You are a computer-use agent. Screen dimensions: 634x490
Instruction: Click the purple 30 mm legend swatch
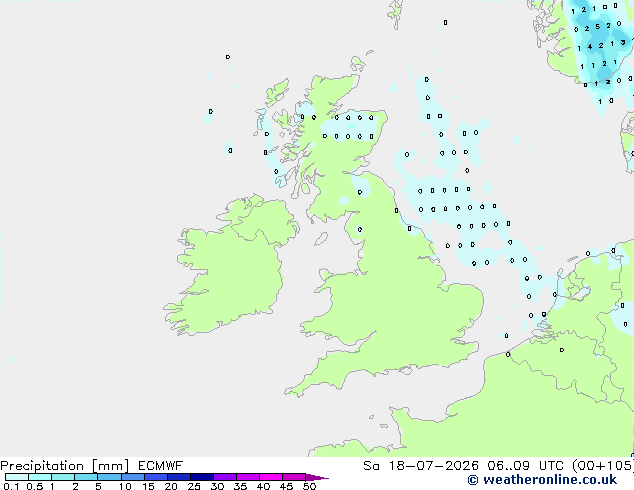[225, 477]
